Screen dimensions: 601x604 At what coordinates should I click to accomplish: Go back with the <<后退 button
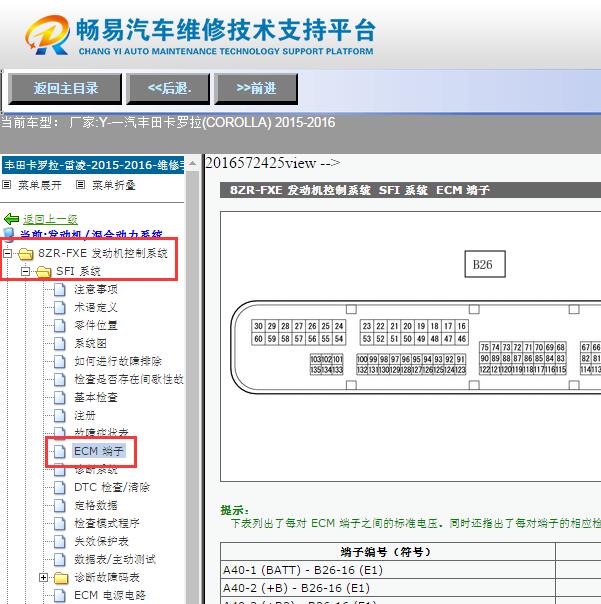(x=168, y=89)
